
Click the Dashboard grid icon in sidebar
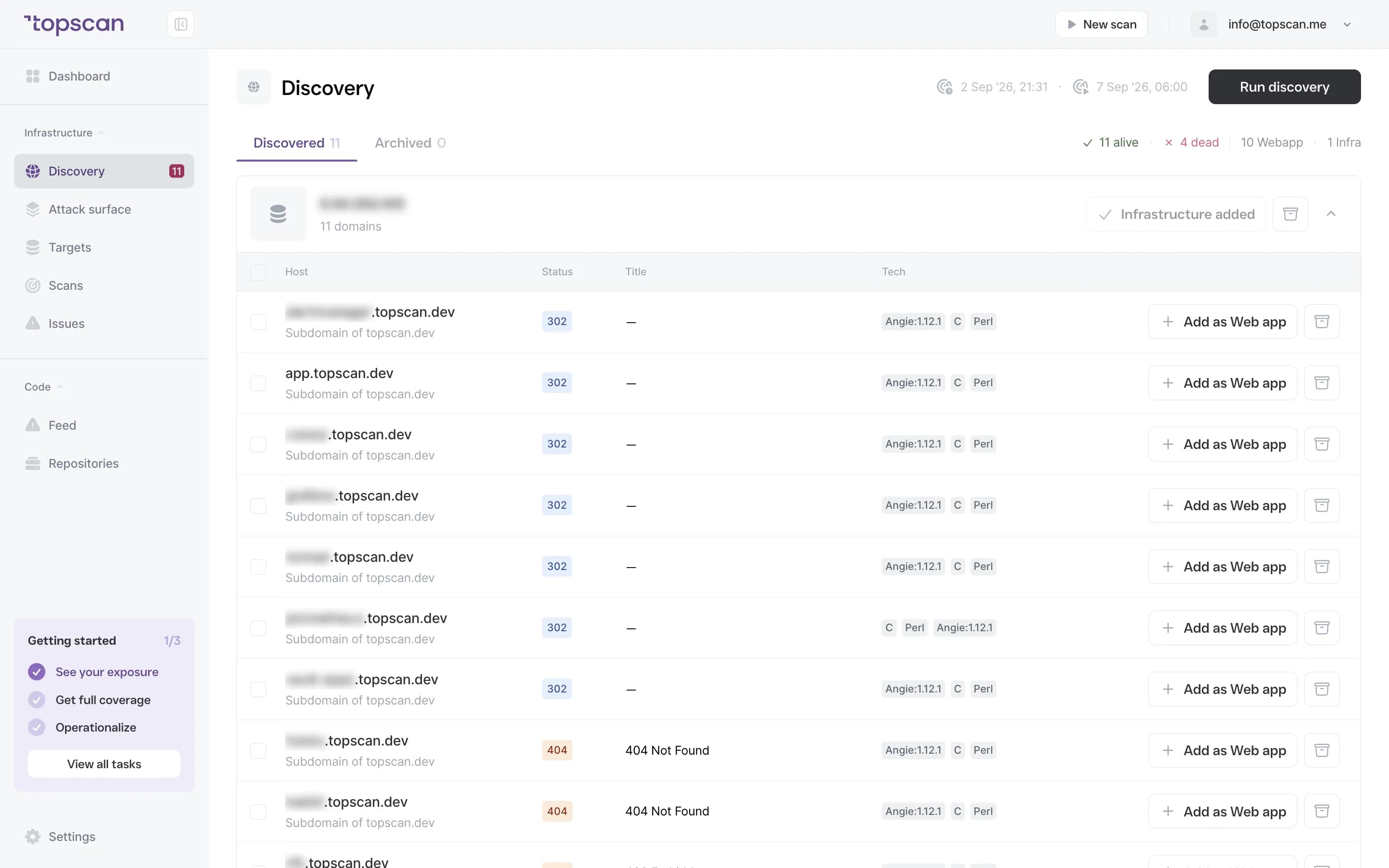33,76
